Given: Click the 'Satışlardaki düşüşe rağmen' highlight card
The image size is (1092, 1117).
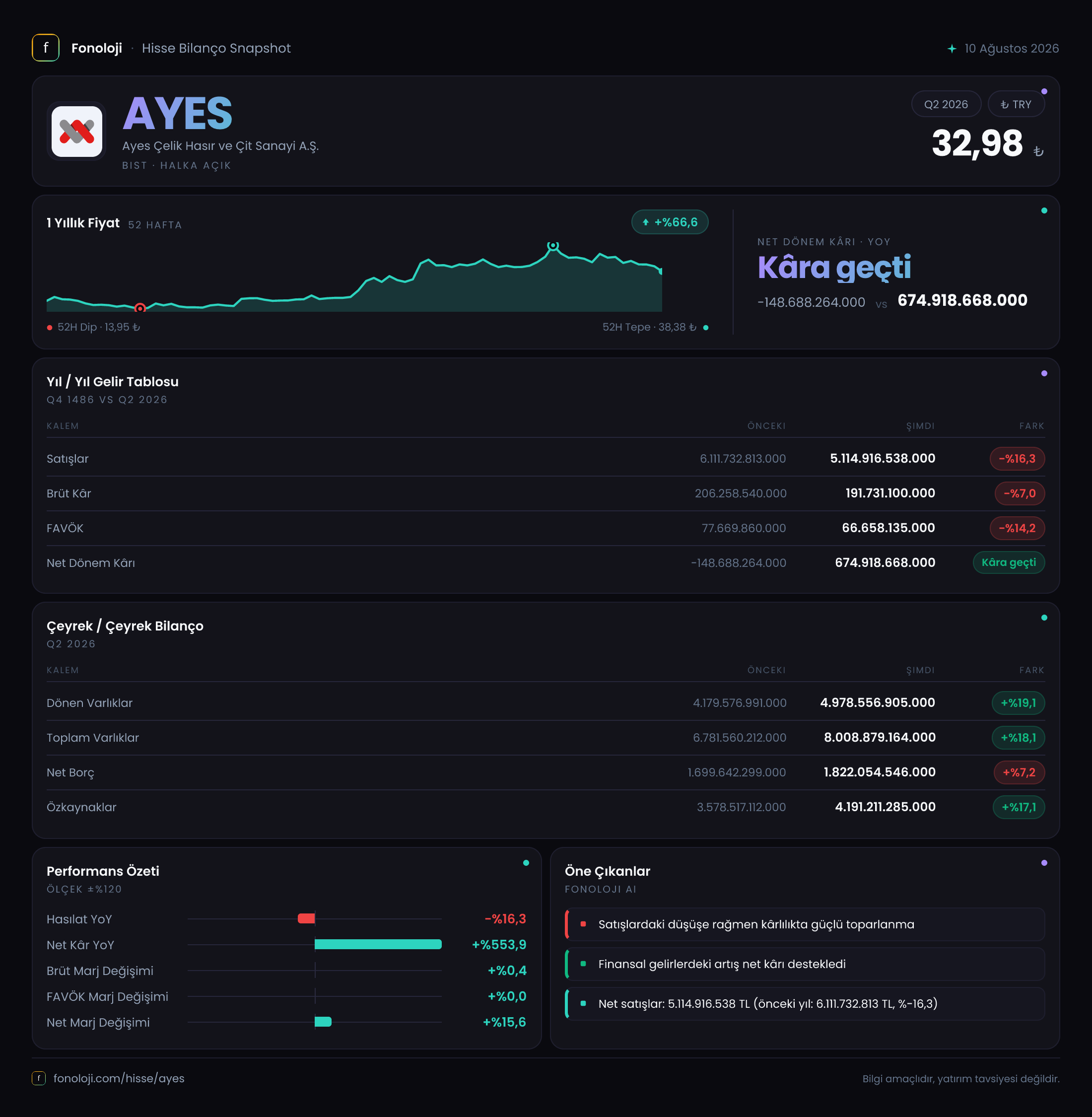Looking at the screenshot, I should 805,924.
